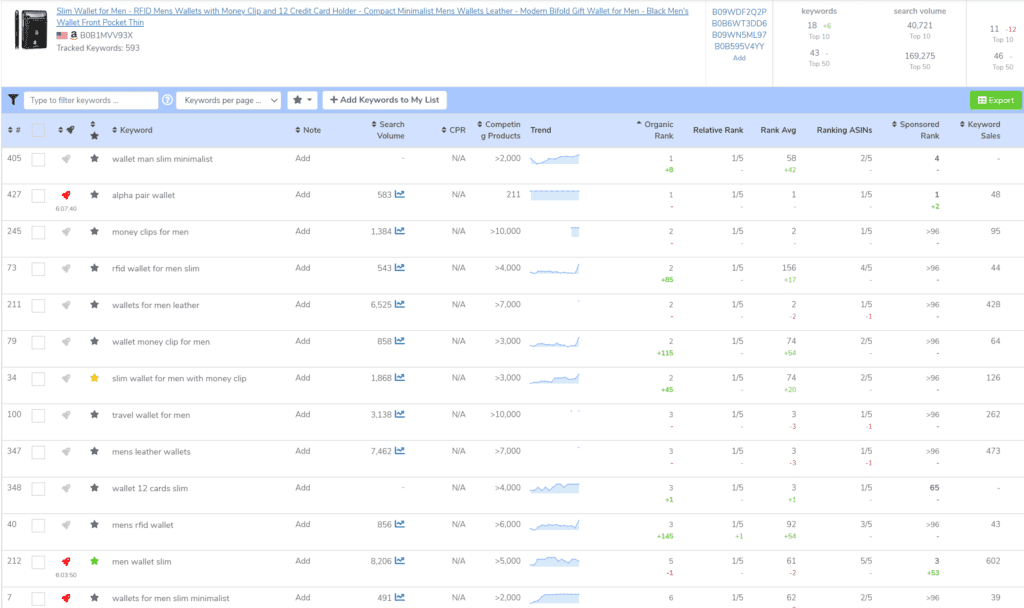Viewport: 1024px width, 608px height.
Task: Check the select-all checkbox in table header
Action: click(38, 130)
